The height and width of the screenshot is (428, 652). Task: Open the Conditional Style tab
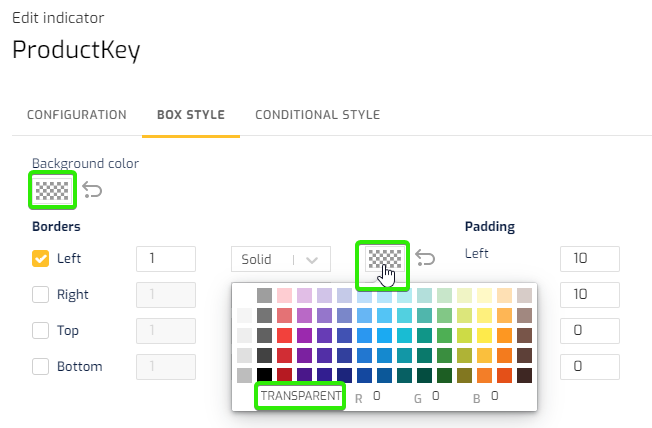(318, 115)
